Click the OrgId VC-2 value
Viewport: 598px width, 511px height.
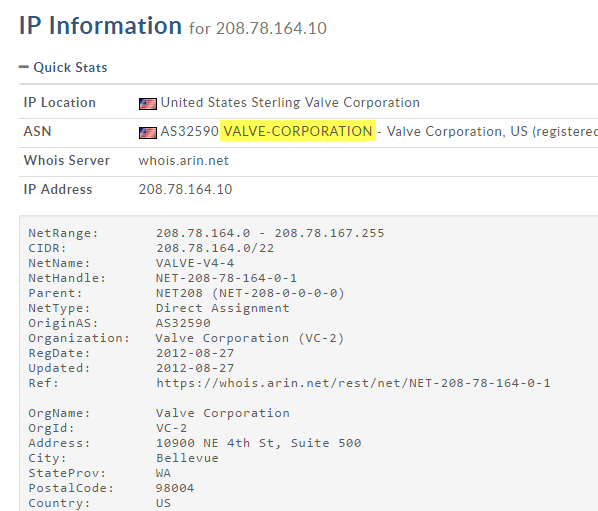pos(172,428)
